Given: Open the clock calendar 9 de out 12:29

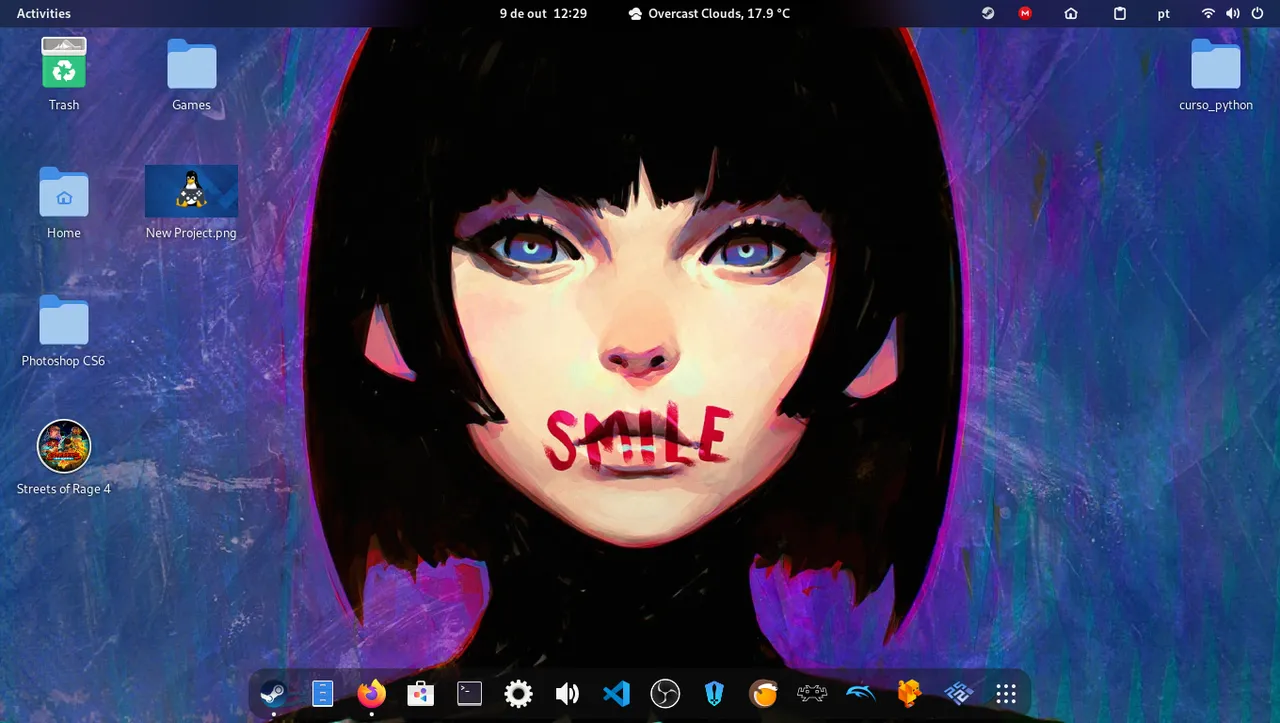Looking at the screenshot, I should pyautogui.click(x=543, y=14).
